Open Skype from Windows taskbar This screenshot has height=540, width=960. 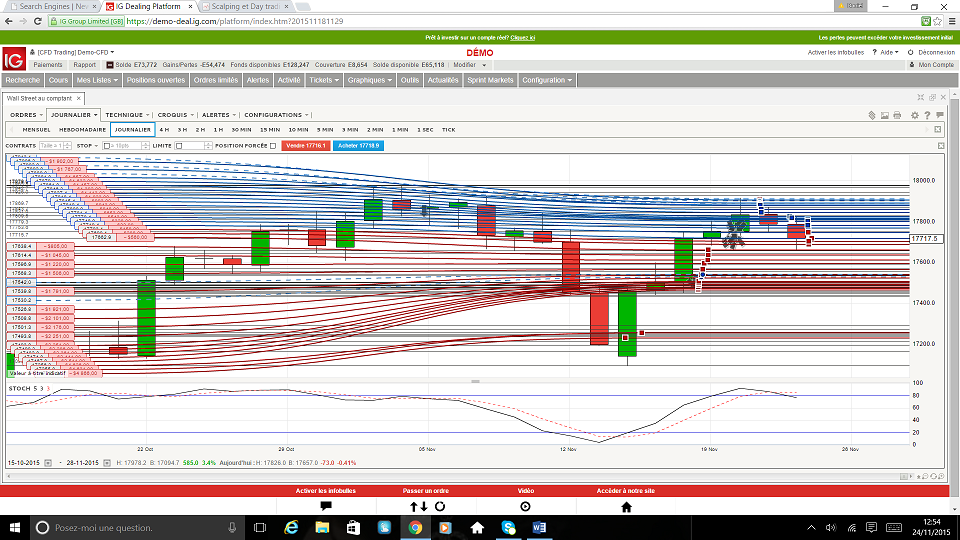point(508,527)
